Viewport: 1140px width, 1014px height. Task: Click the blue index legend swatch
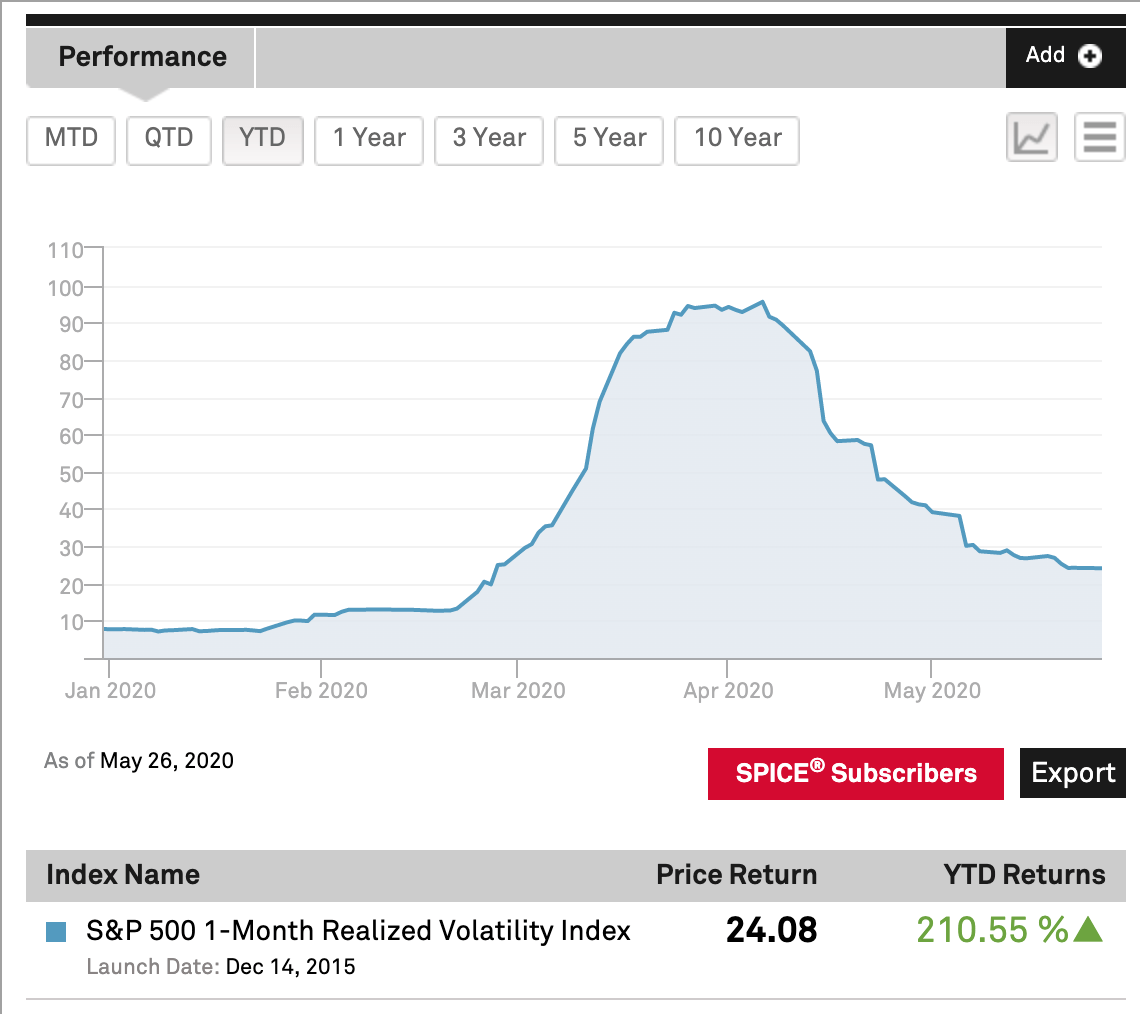tap(56, 931)
